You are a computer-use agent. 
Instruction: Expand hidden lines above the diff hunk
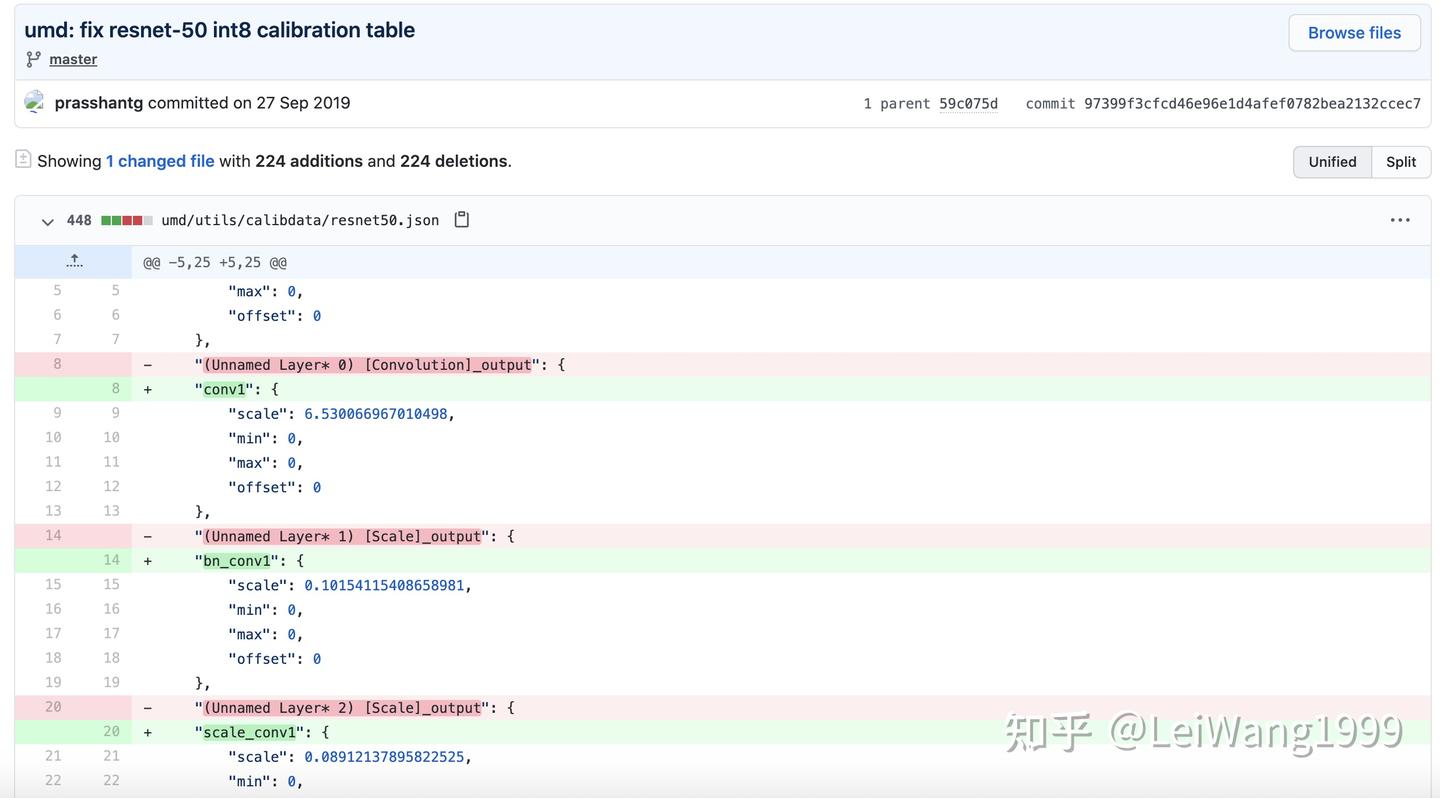pyautogui.click(x=73, y=262)
